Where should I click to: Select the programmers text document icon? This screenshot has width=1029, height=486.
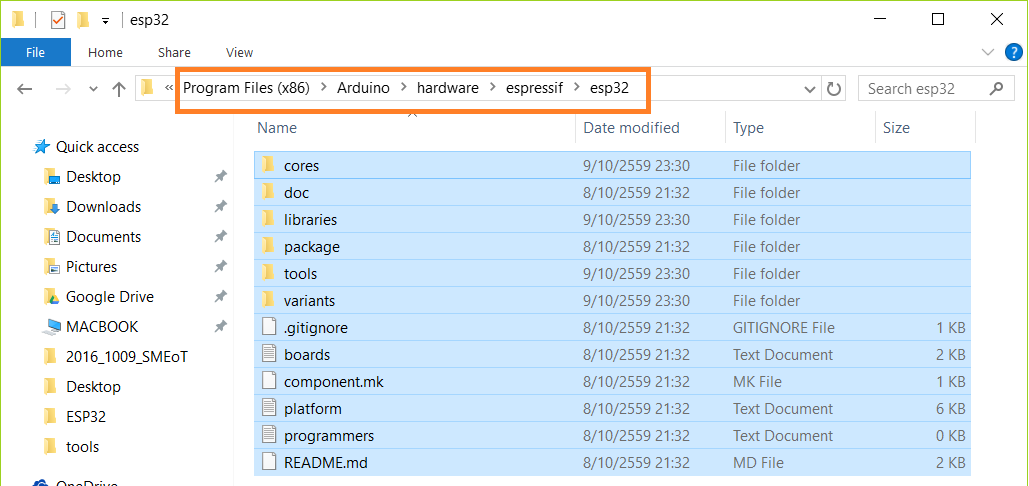click(x=268, y=435)
